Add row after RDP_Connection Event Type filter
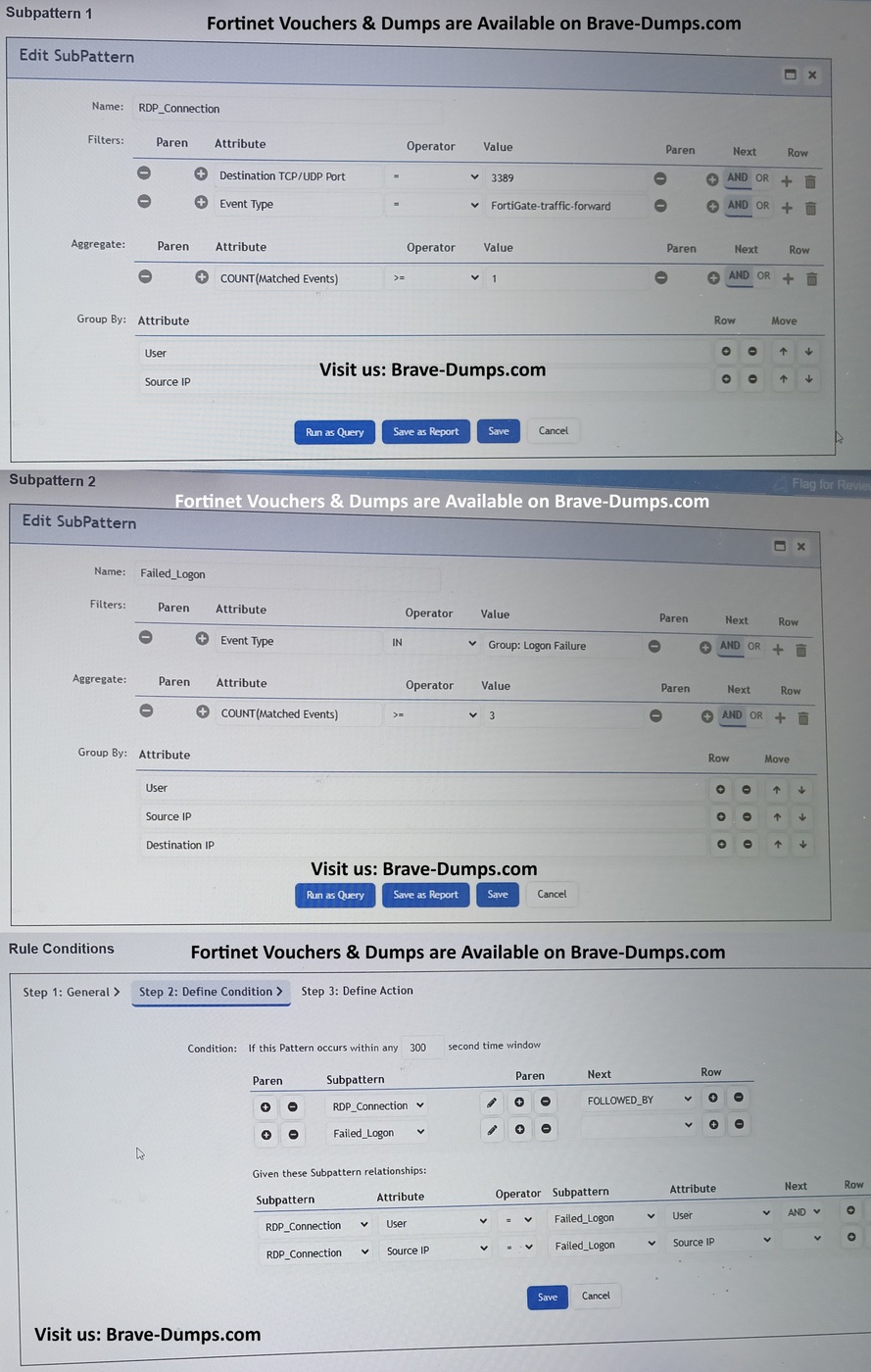This screenshot has width=871, height=1372. 787,208
